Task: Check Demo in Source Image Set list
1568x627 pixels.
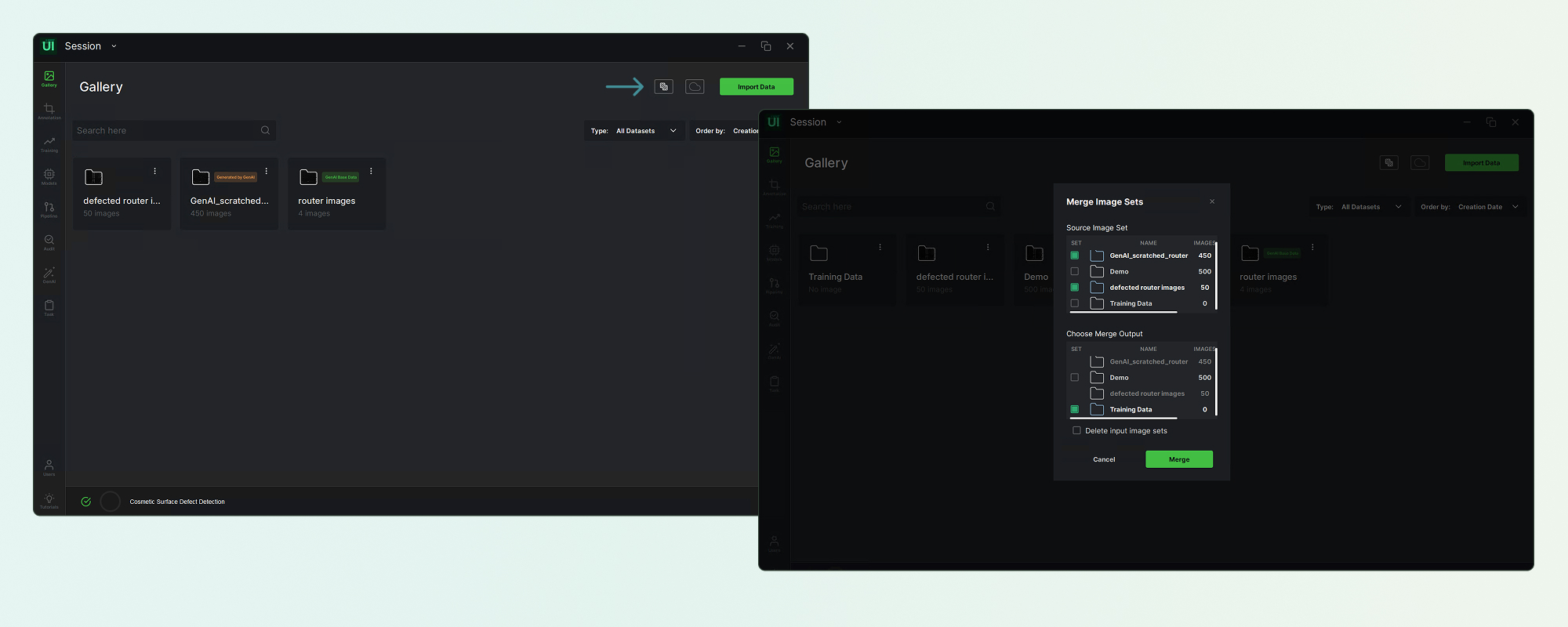Action: [x=1075, y=271]
